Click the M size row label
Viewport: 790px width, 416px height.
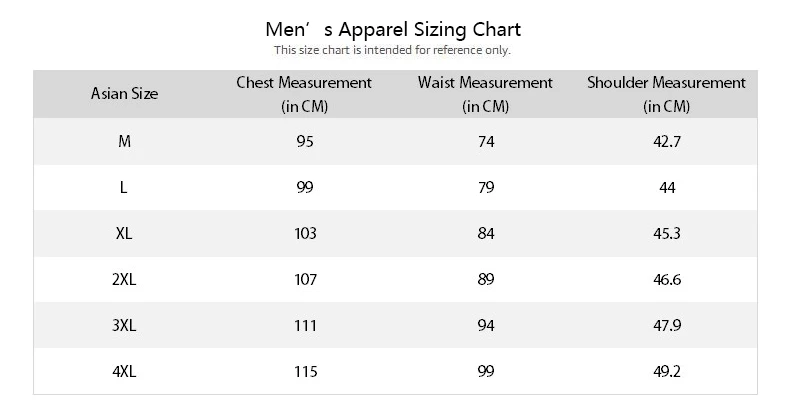coord(124,142)
